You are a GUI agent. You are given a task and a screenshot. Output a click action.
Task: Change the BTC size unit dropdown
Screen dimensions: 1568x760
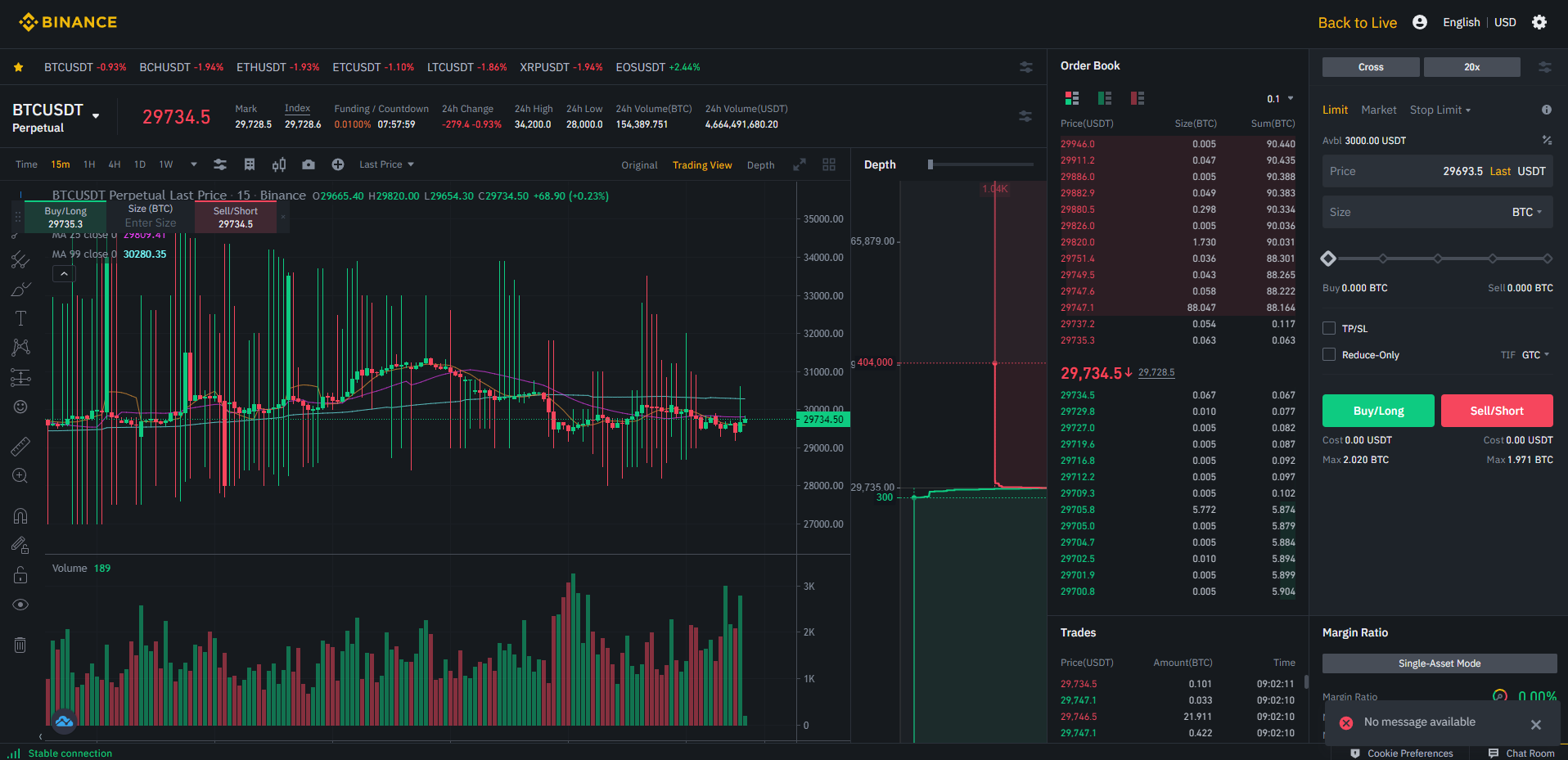[1527, 212]
